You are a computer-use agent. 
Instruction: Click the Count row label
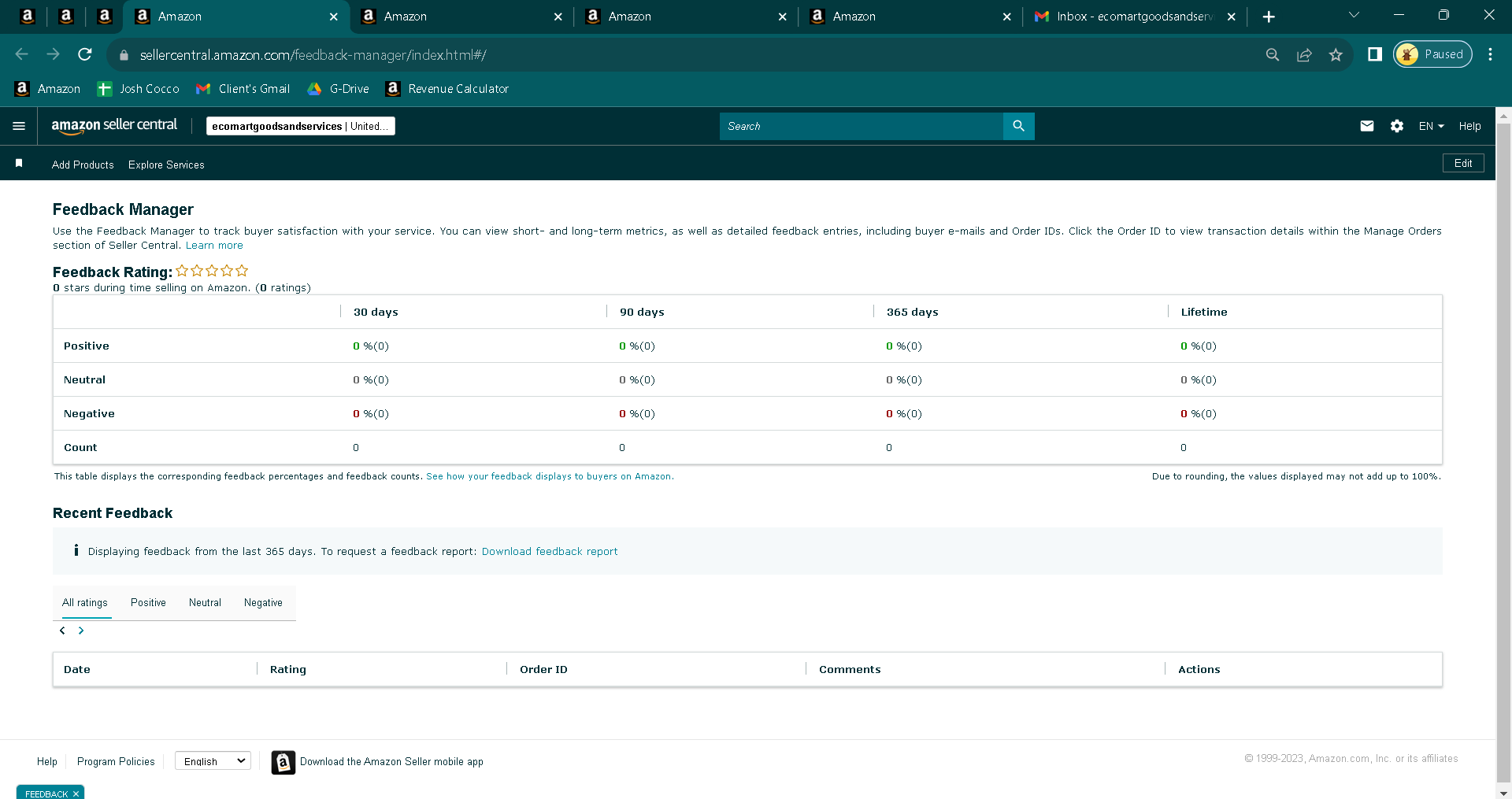click(x=80, y=448)
